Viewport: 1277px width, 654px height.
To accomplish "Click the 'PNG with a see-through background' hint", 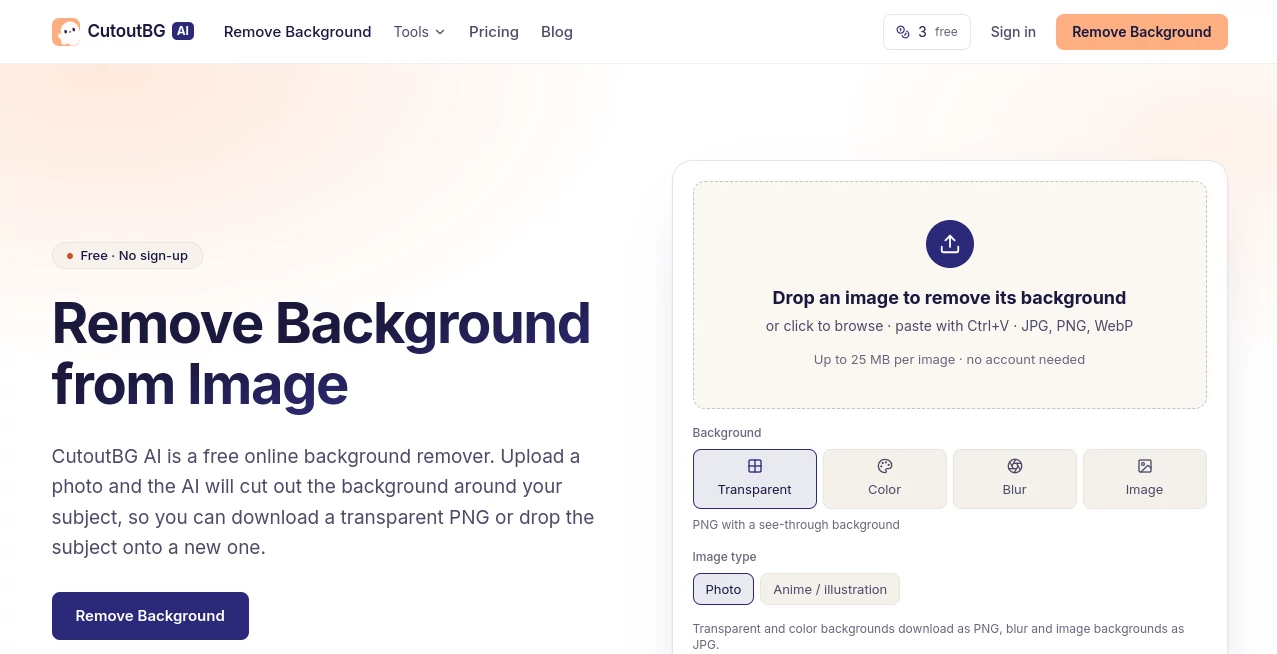I will pyautogui.click(x=796, y=525).
